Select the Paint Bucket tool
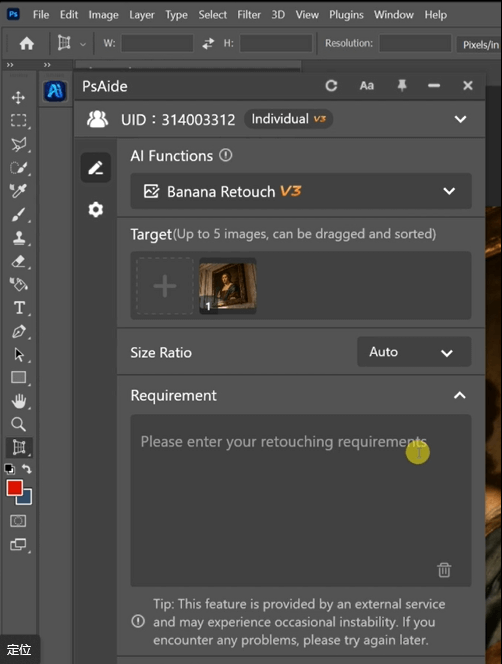The image size is (502, 664). point(18,284)
